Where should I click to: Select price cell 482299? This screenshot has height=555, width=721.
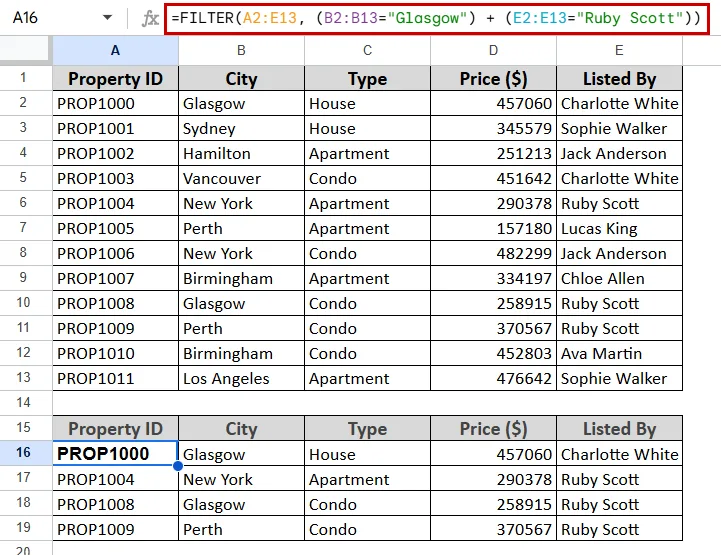click(x=493, y=253)
